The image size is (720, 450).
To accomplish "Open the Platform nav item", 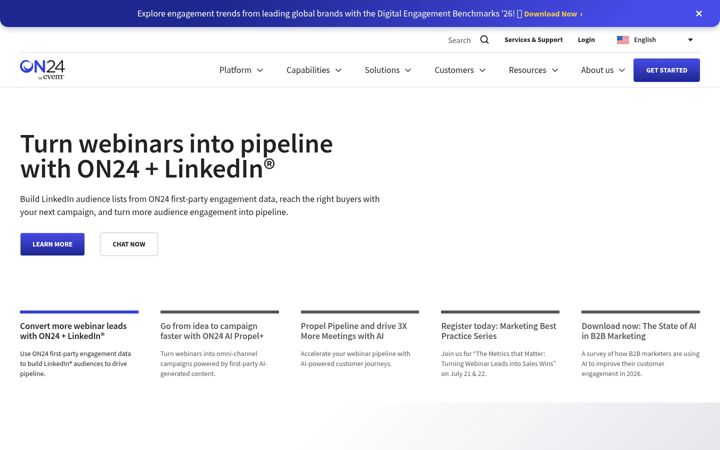I will click(x=235, y=70).
